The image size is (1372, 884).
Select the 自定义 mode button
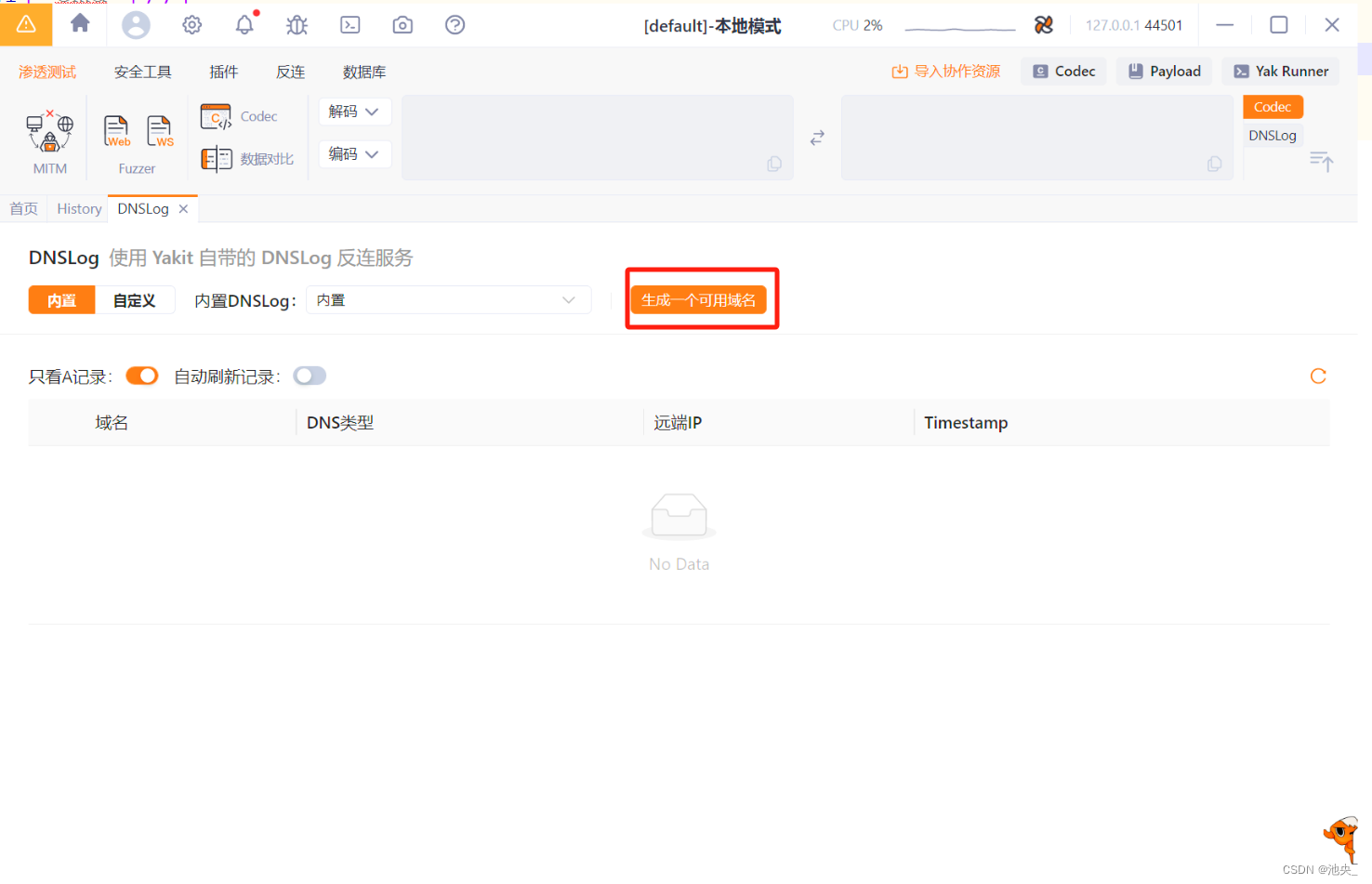pos(135,300)
